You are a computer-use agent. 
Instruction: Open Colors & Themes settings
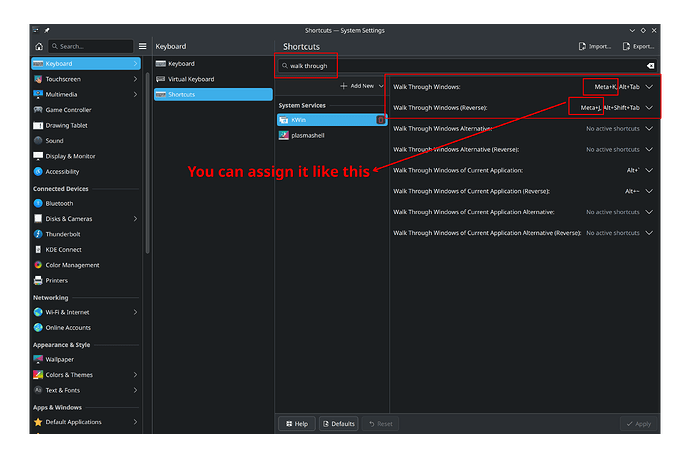pos(86,375)
